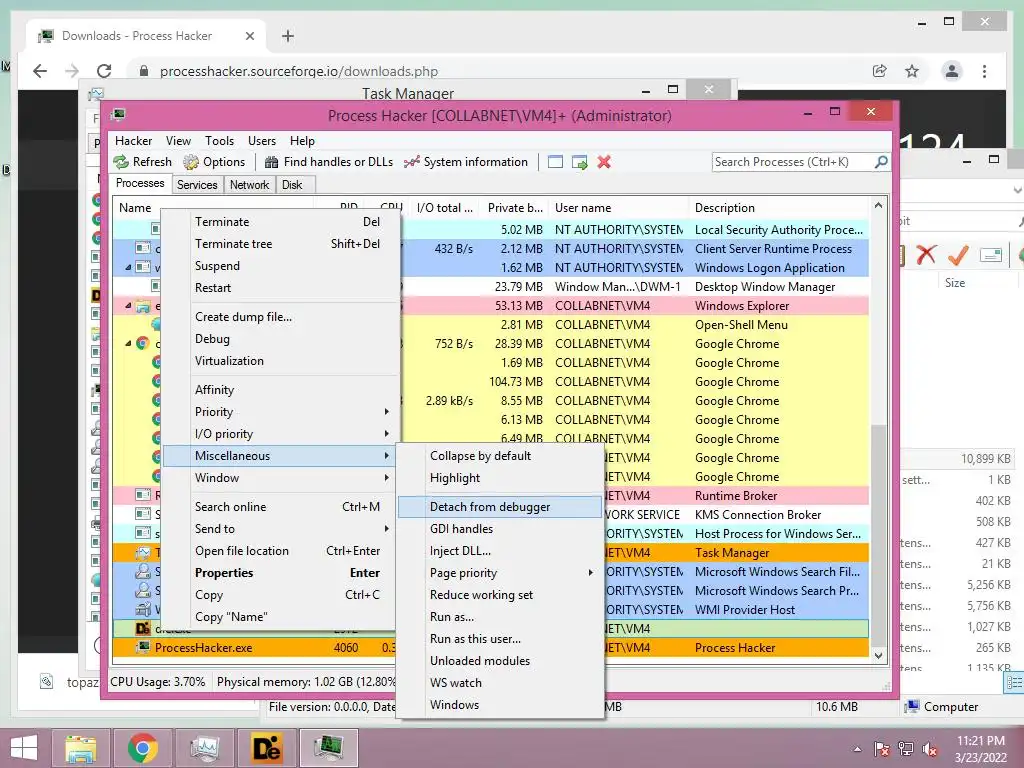Click the Chrome share page icon
The width and height of the screenshot is (1024, 768).
click(x=880, y=71)
